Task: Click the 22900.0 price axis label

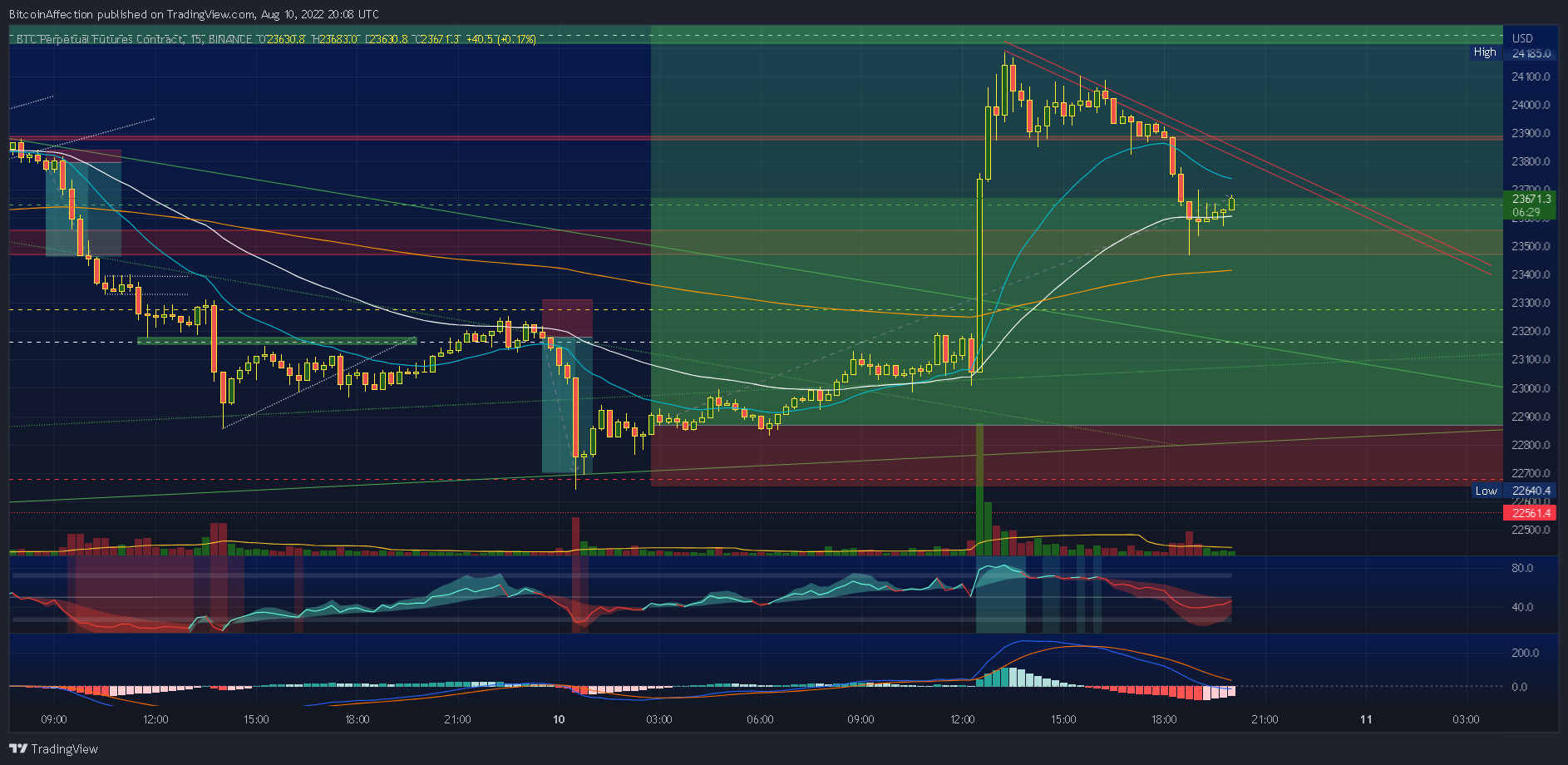Action: point(1531,417)
